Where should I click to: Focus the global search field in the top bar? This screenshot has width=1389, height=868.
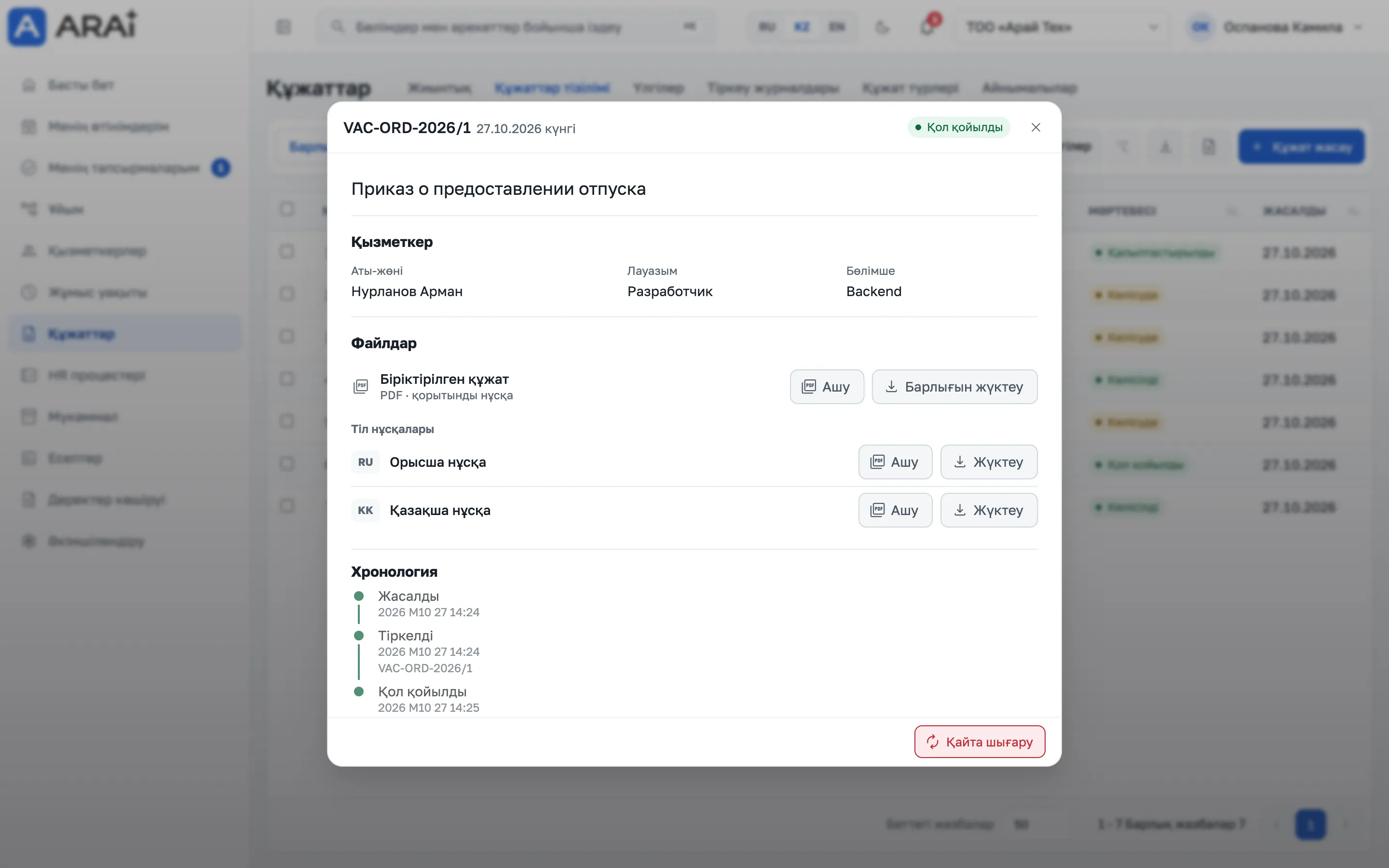pyautogui.click(x=517, y=27)
